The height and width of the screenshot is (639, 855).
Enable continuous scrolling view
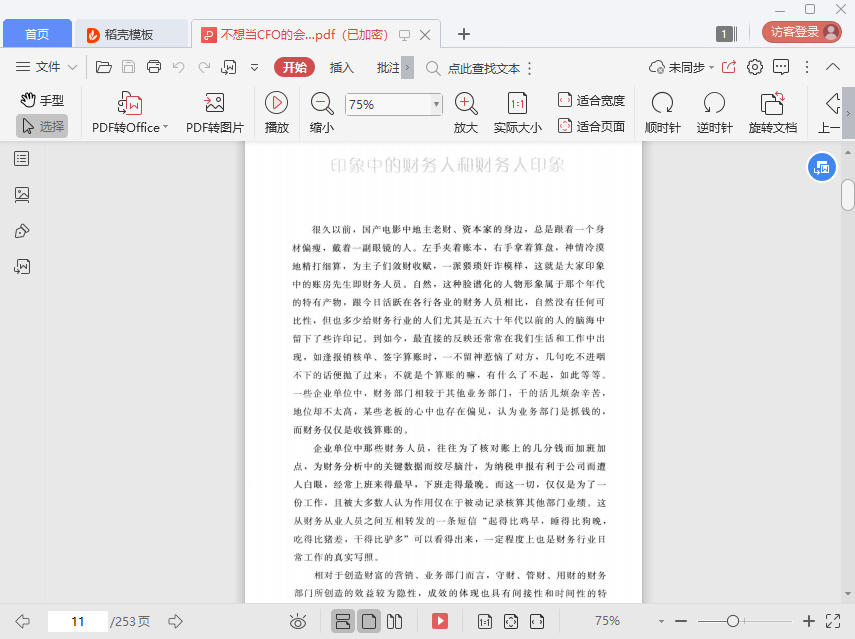click(342, 621)
